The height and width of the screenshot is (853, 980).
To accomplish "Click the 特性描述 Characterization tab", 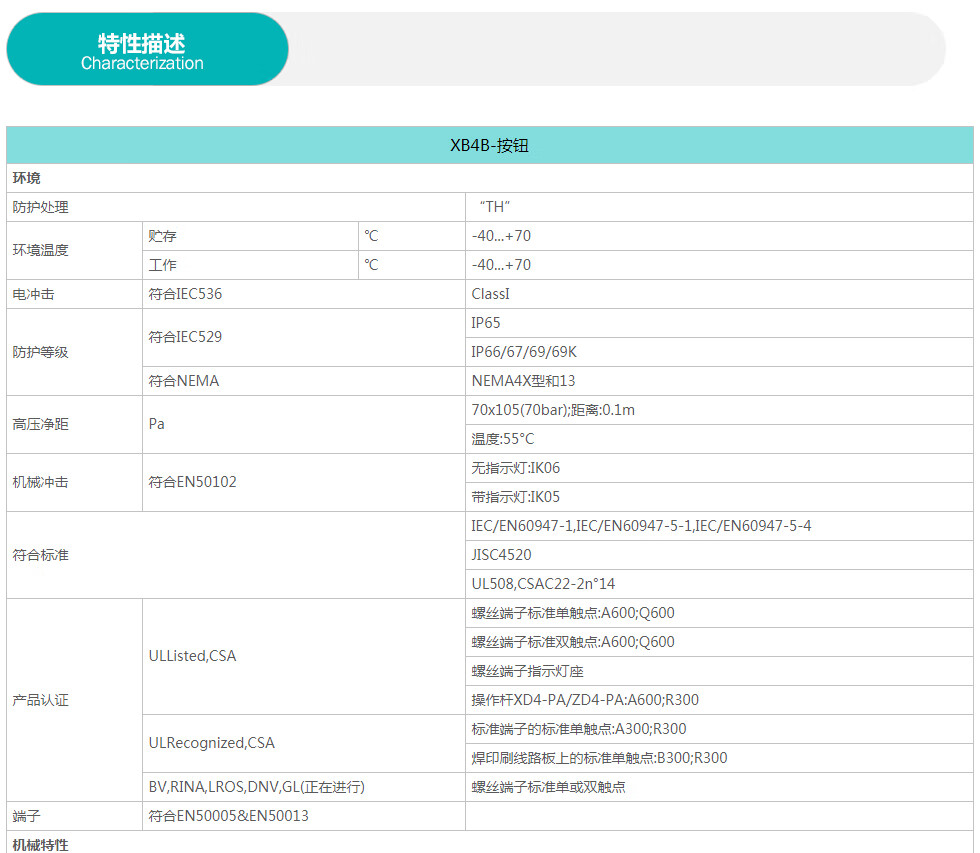I will point(147,50).
